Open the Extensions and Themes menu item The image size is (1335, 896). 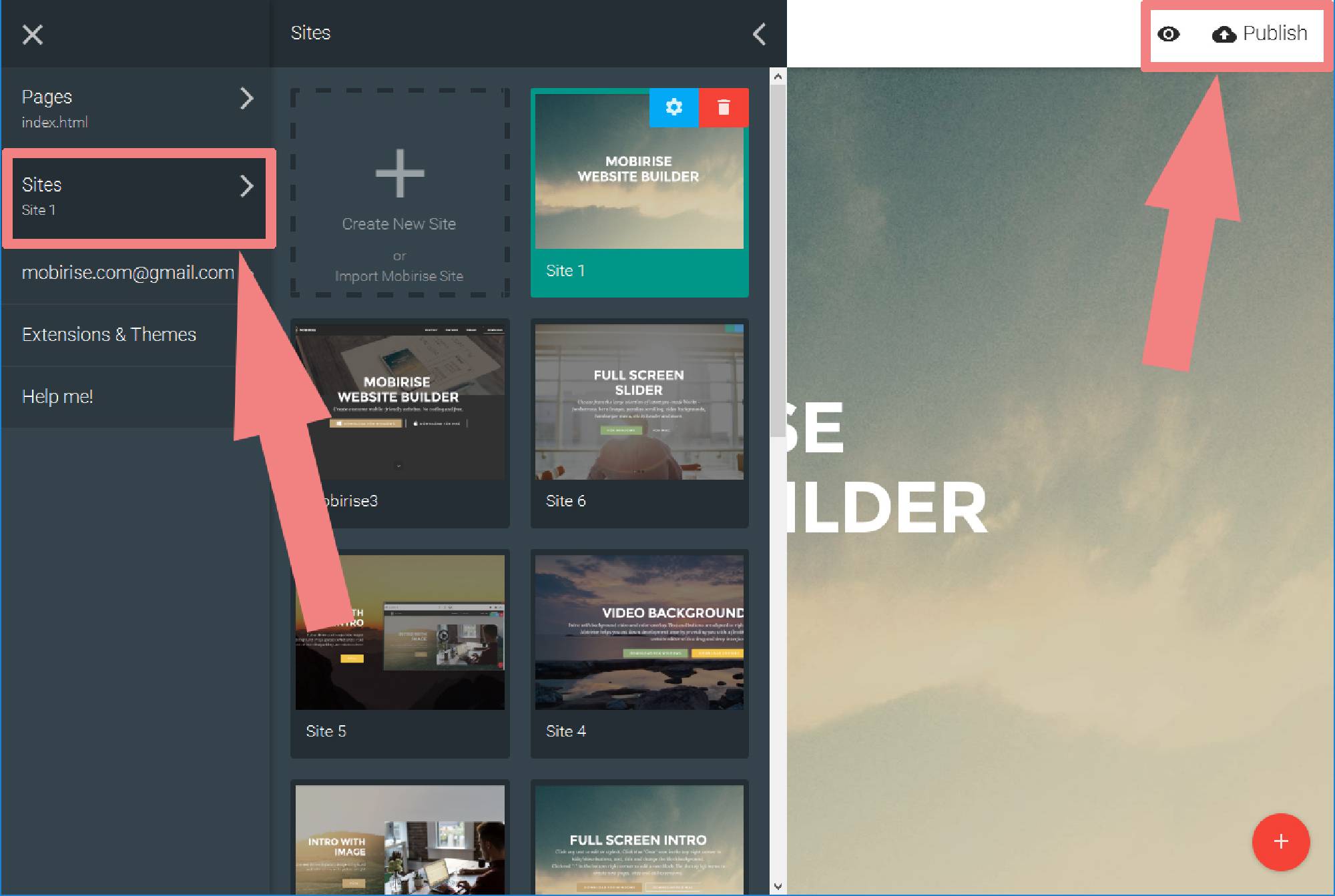tap(108, 334)
